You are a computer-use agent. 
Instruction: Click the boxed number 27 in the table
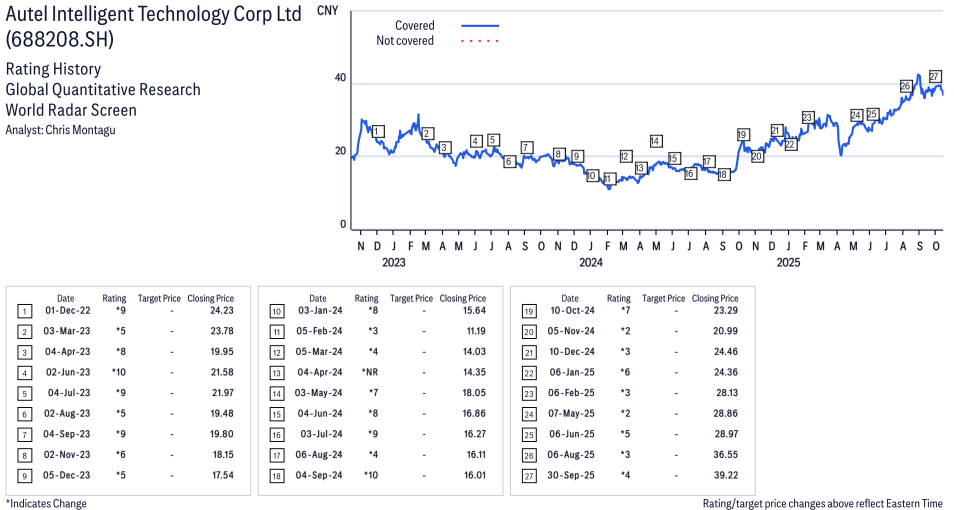[x=528, y=475]
